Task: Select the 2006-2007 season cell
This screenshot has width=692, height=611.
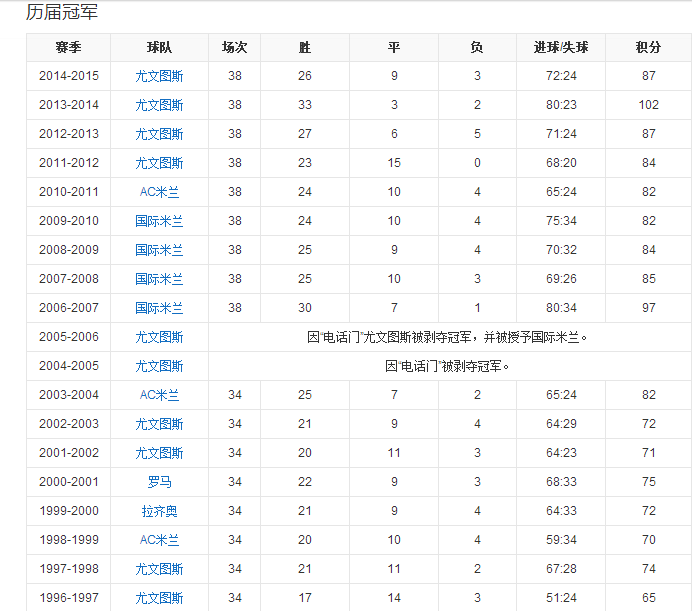Action: point(68,308)
